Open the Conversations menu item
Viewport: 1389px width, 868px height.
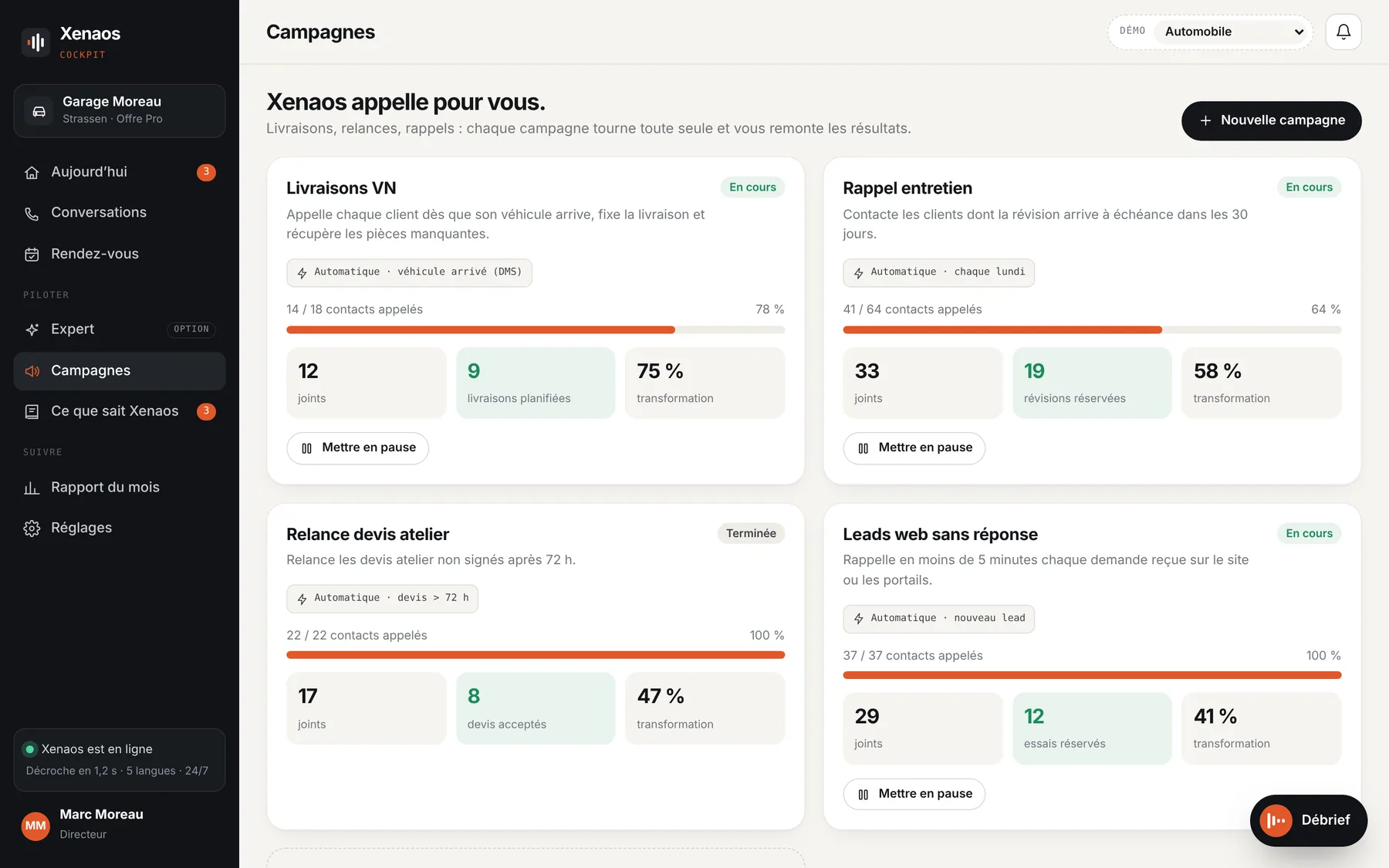[x=120, y=213]
